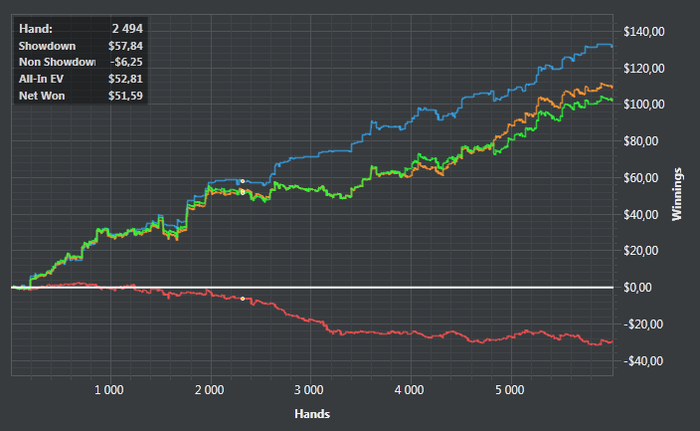Click the Hands x-axis title
Viewport: 700px width, 431px height.
312,414
